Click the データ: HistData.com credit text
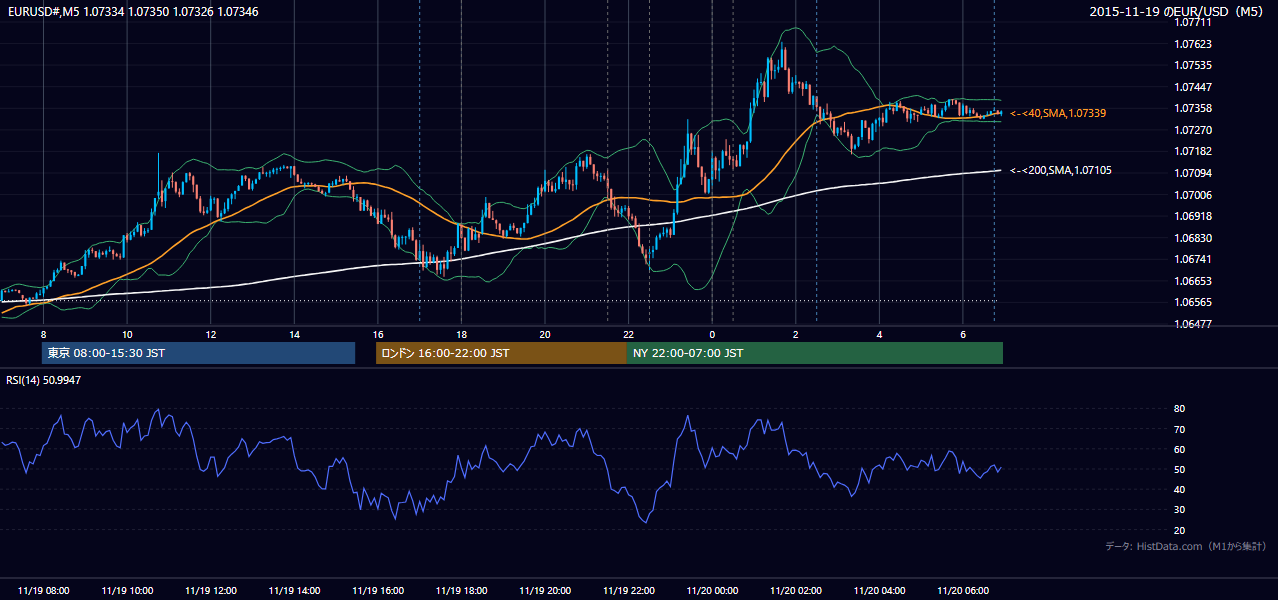 [1186, 546]
